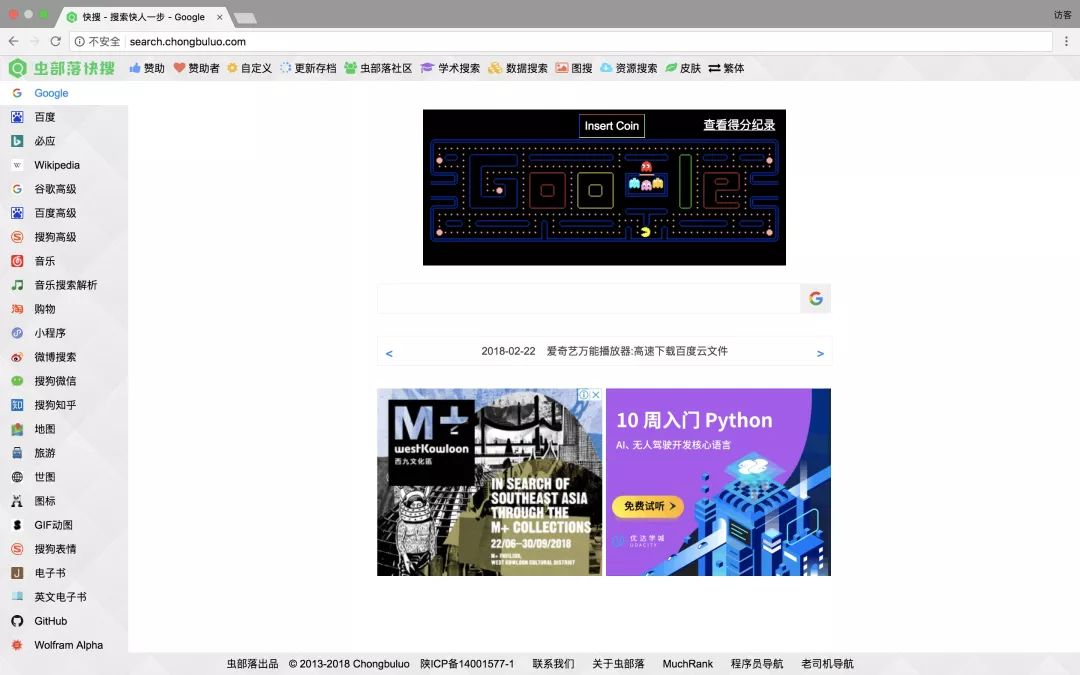Click the ad info icon on M+ ad
The image size is (1080, 675).
(584, 395)
